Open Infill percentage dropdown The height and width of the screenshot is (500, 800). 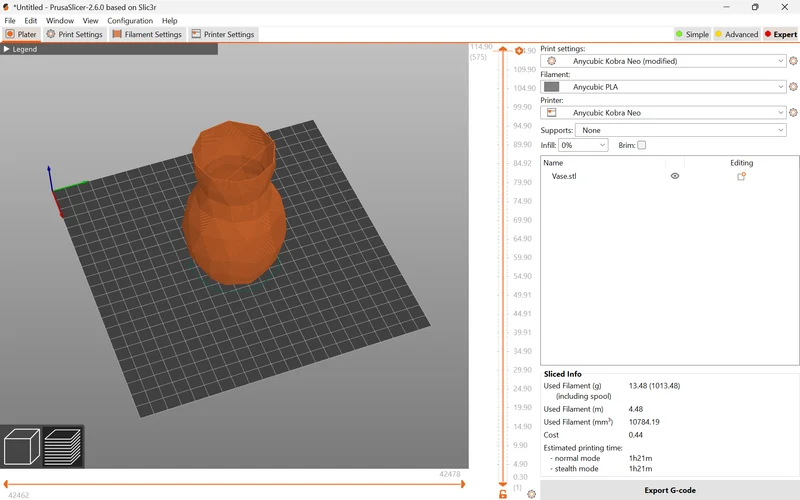click(583, 145)
